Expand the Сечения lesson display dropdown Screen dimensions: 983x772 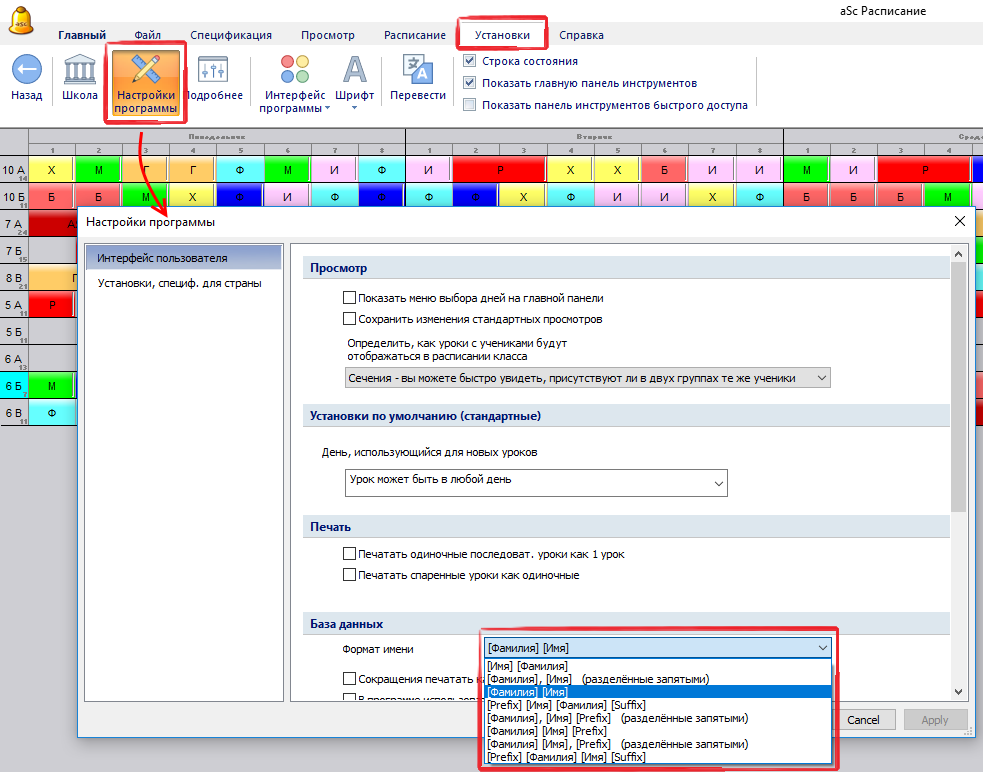[x=587, y=378]
